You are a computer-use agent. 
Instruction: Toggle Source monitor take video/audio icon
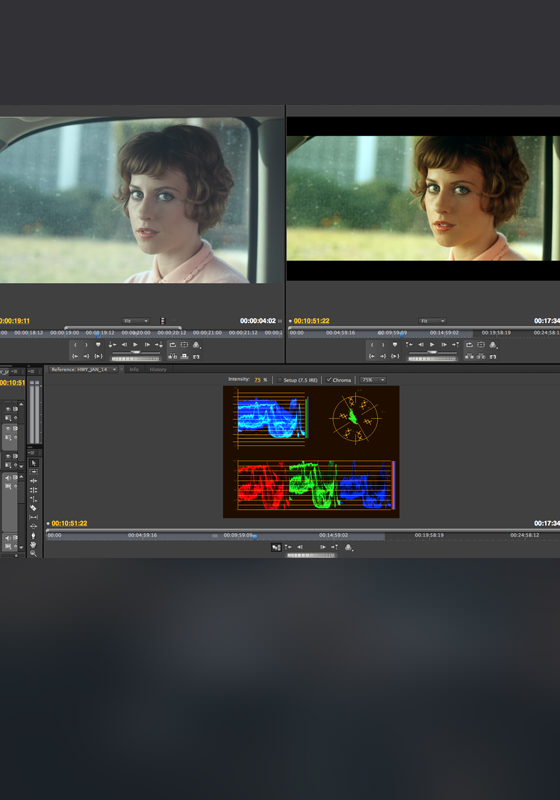point(163,321)
